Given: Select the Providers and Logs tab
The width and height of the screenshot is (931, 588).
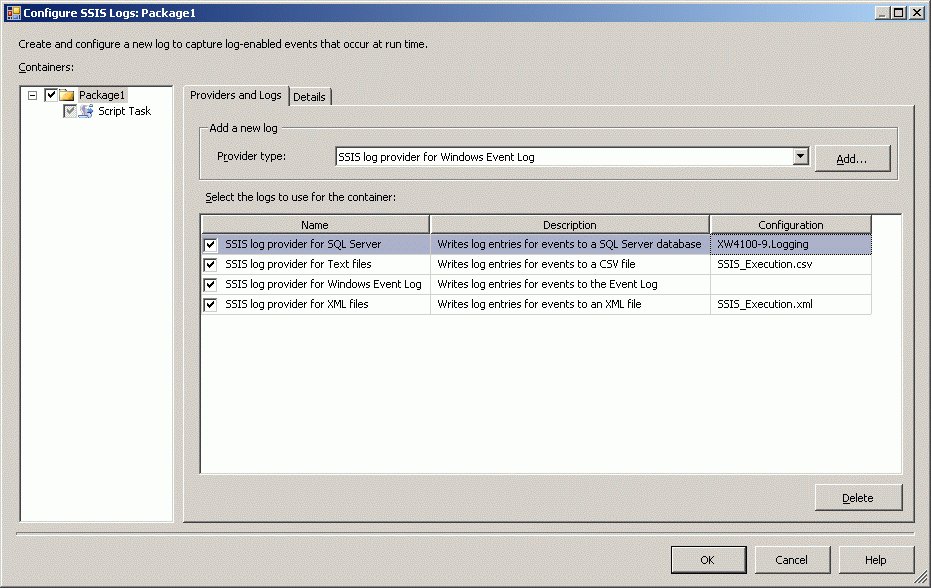Looking at the screenshot, I should point(236,95).
